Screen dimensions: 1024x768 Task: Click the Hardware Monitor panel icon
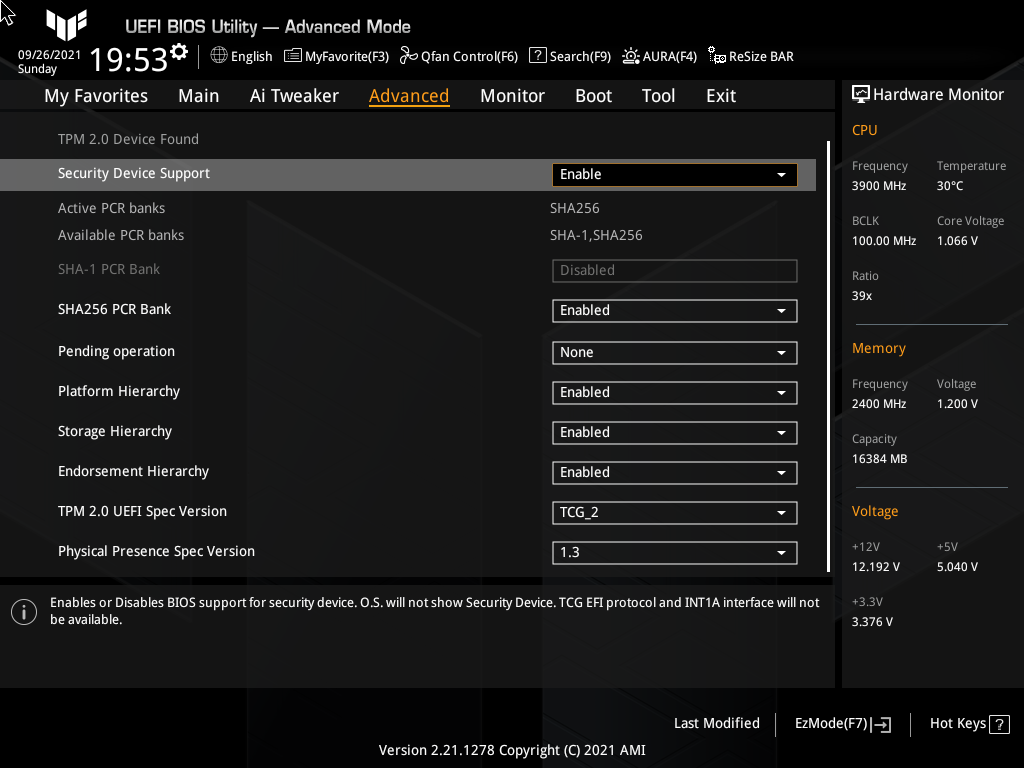[861, 93]
